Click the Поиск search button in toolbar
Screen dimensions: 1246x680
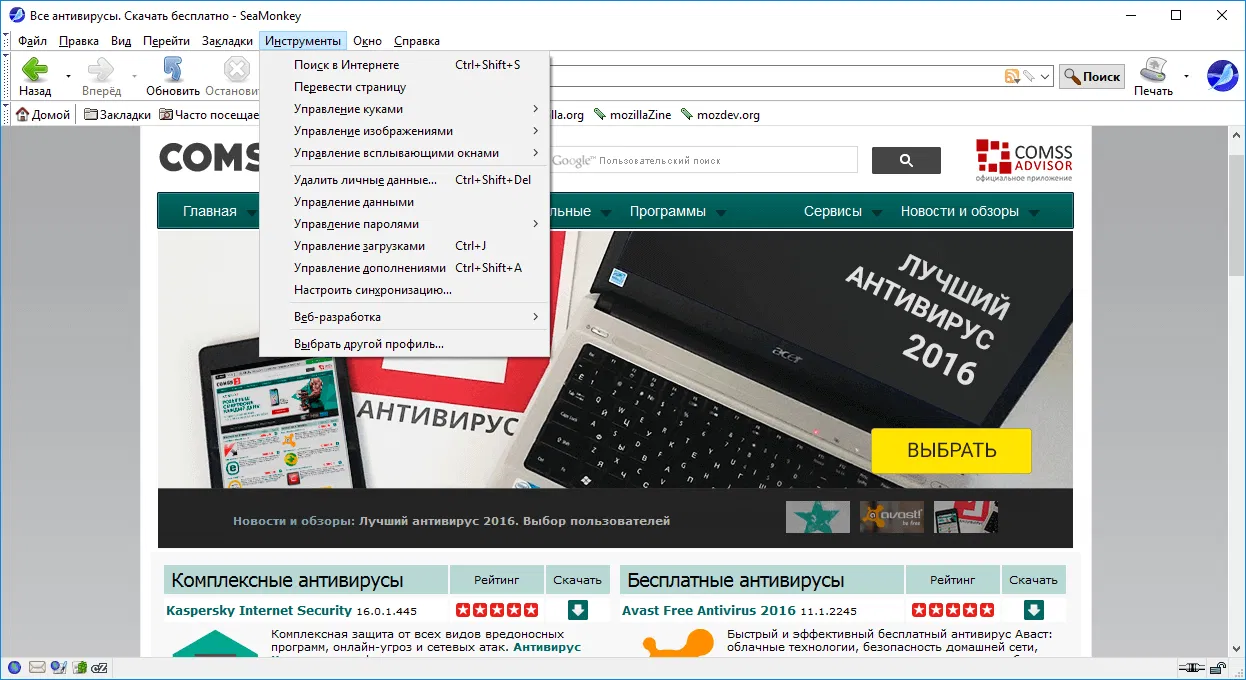[1092, 76]
